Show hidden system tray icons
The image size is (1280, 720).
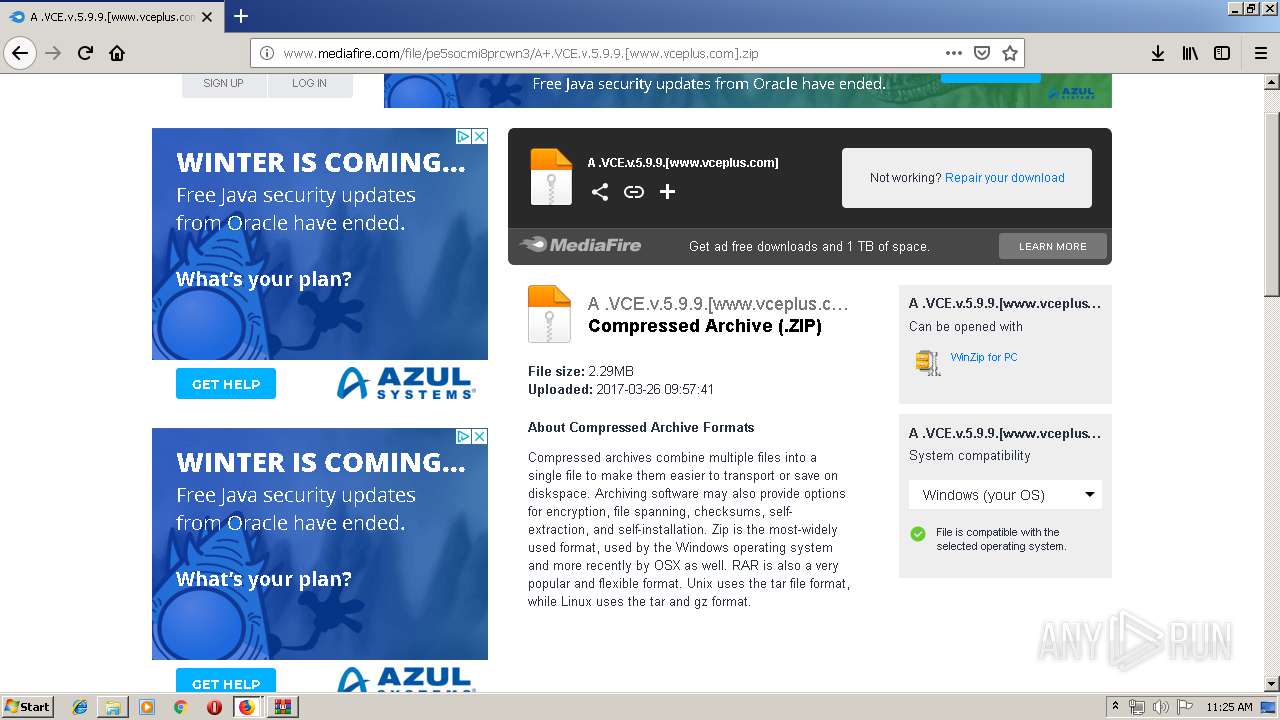1115,707
